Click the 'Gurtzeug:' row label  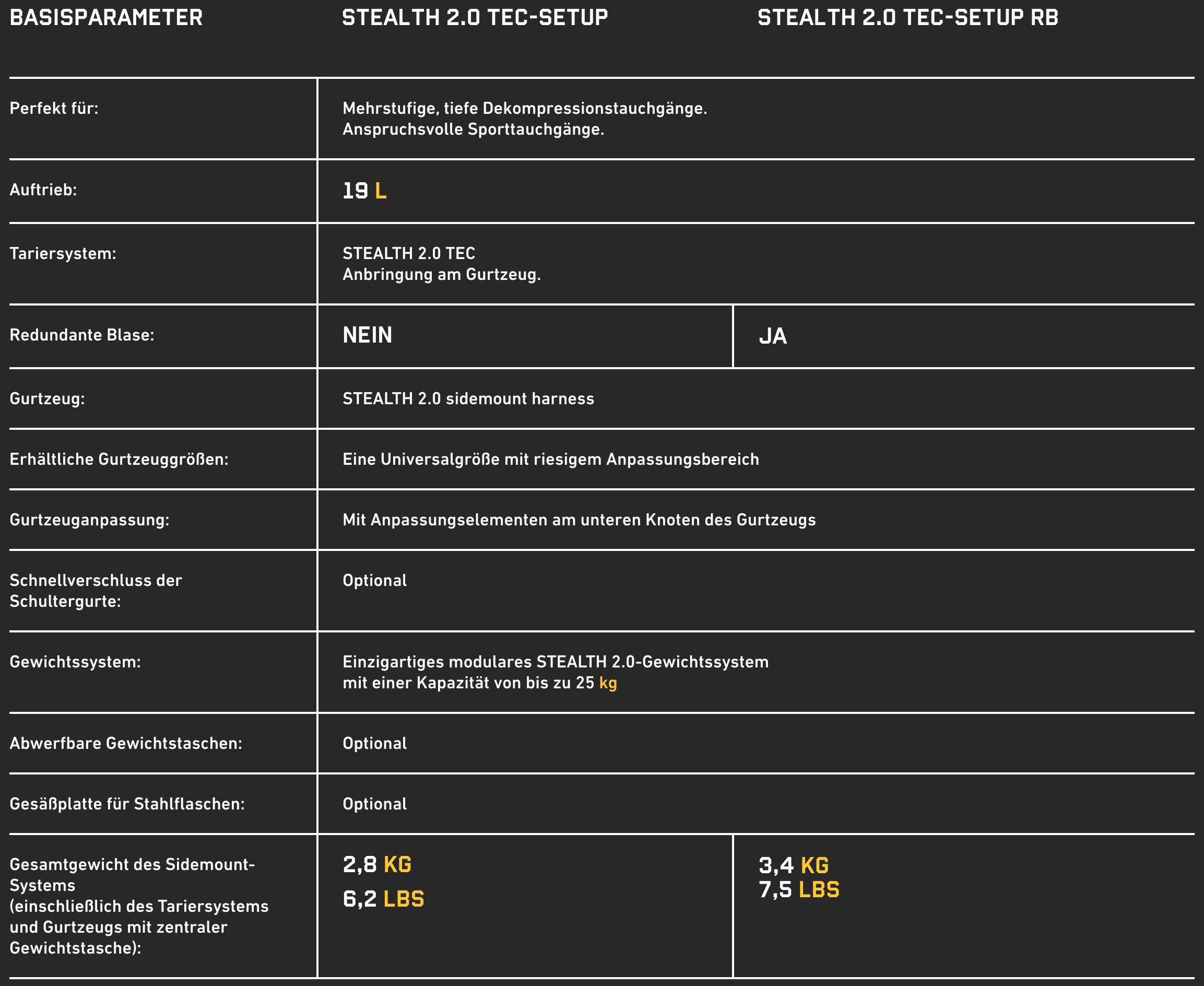(47, 398)
